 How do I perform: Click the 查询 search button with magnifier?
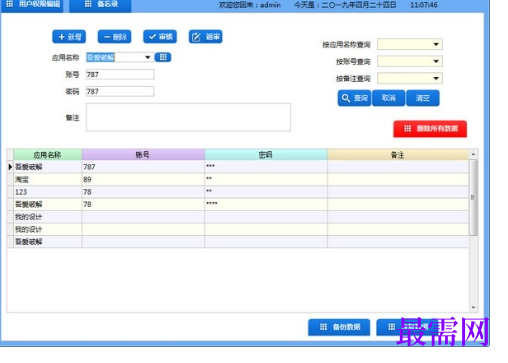point(354,98)
